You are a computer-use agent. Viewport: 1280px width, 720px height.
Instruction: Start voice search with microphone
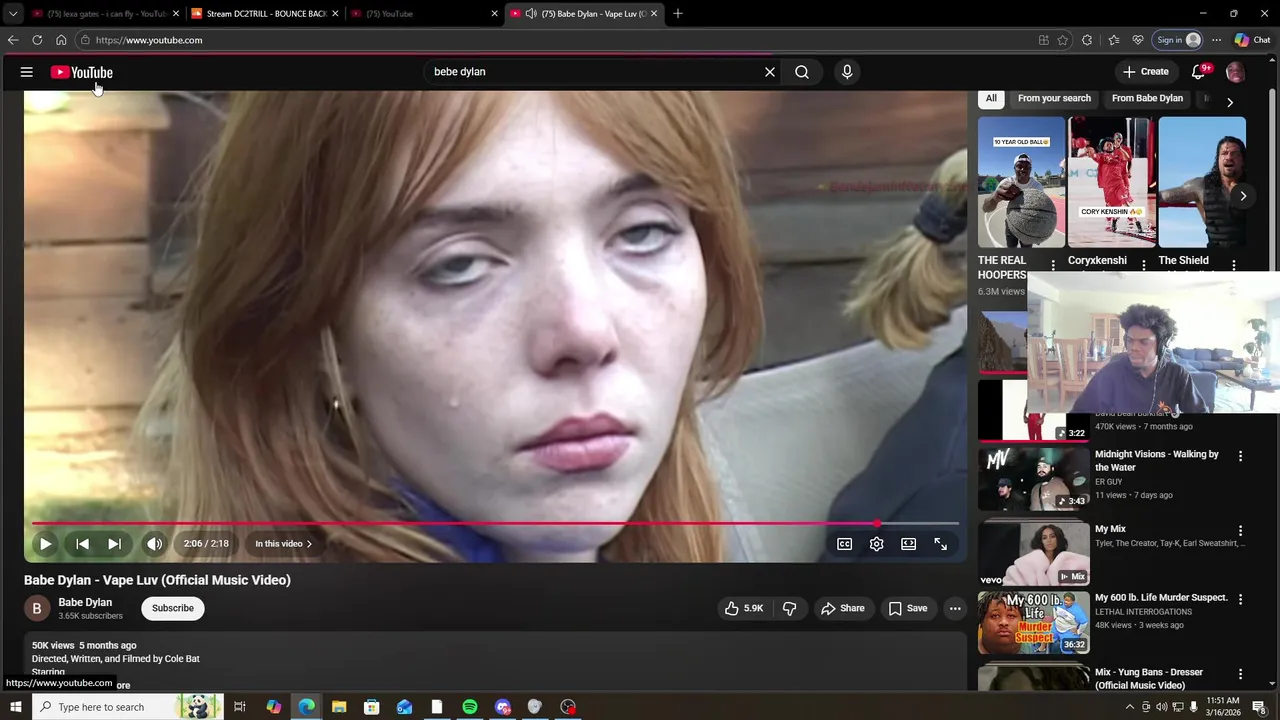847,72
